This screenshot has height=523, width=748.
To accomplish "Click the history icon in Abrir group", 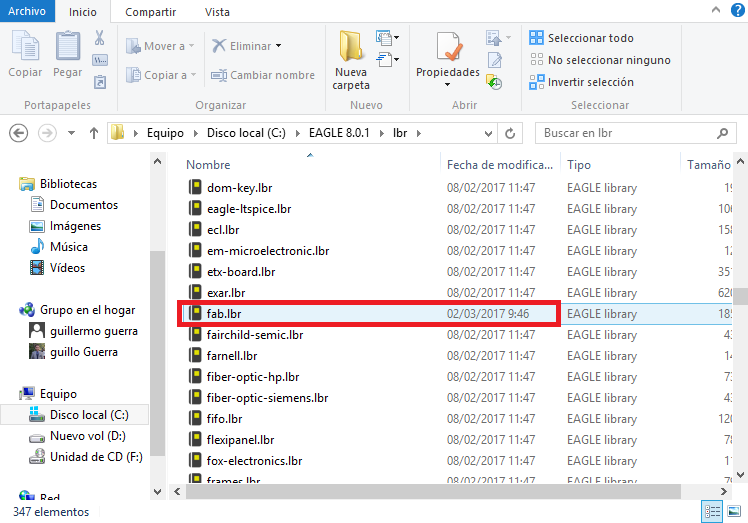I will click(x=494, y=82).
